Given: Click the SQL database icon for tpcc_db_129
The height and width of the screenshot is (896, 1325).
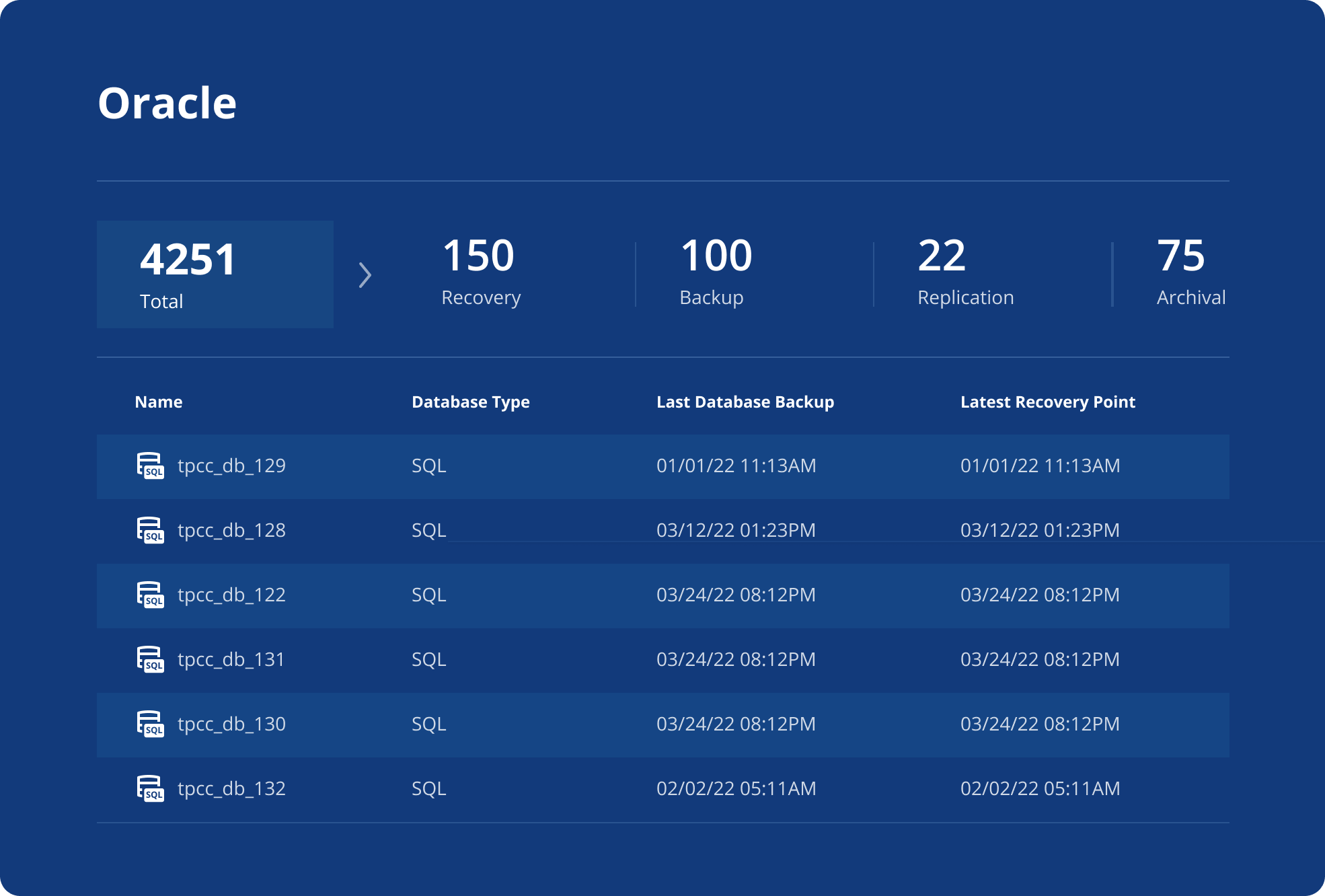Looking at the screenshot, I should coord(150,465).
